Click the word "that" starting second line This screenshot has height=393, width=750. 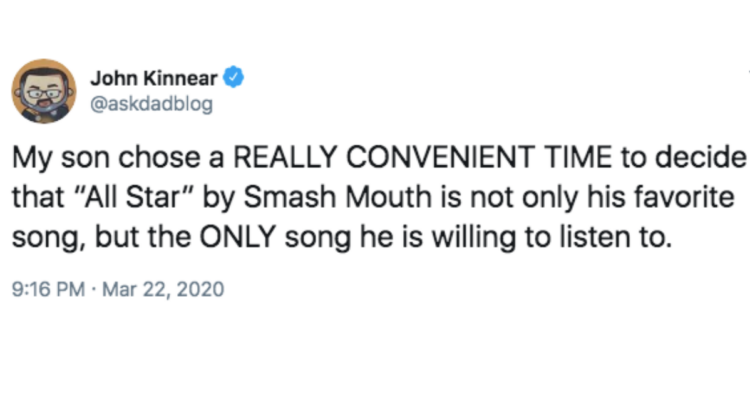(38, 196)
